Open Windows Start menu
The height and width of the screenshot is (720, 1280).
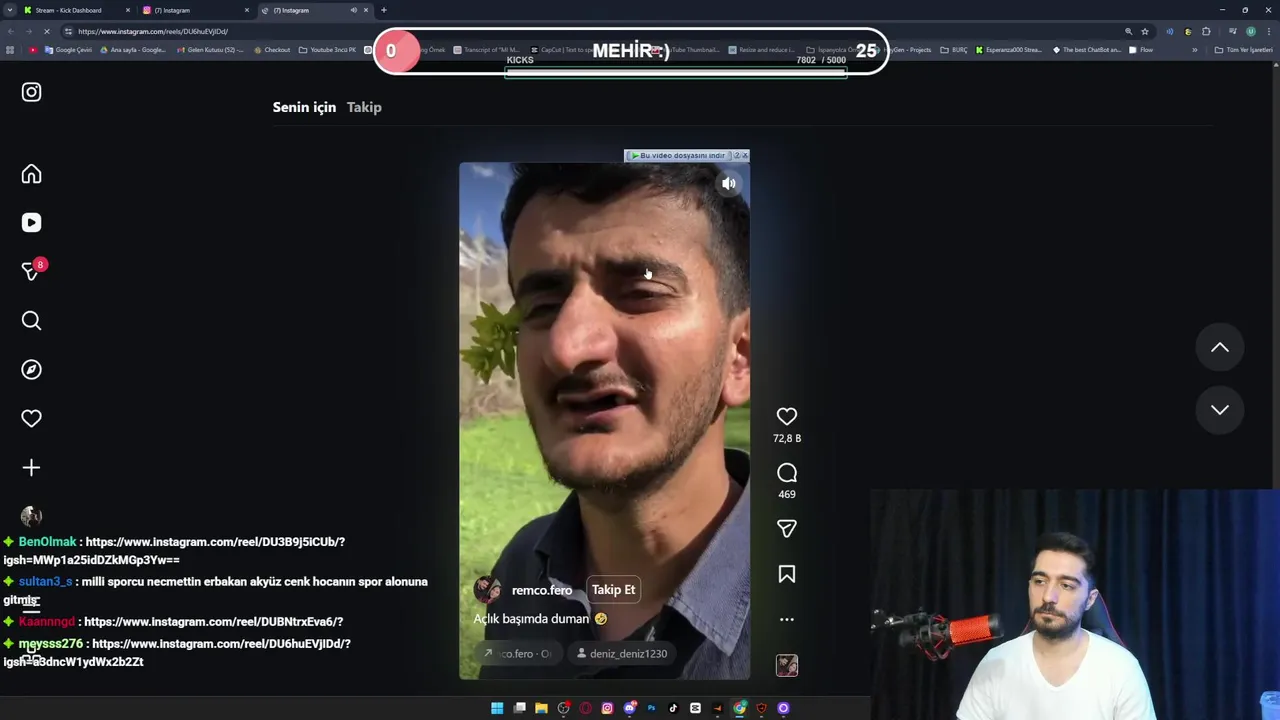tap(497, 708)
